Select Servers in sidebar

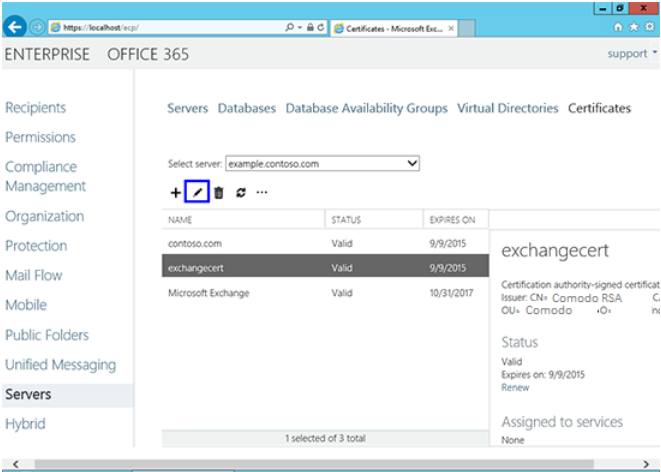(x=67, y=395)
